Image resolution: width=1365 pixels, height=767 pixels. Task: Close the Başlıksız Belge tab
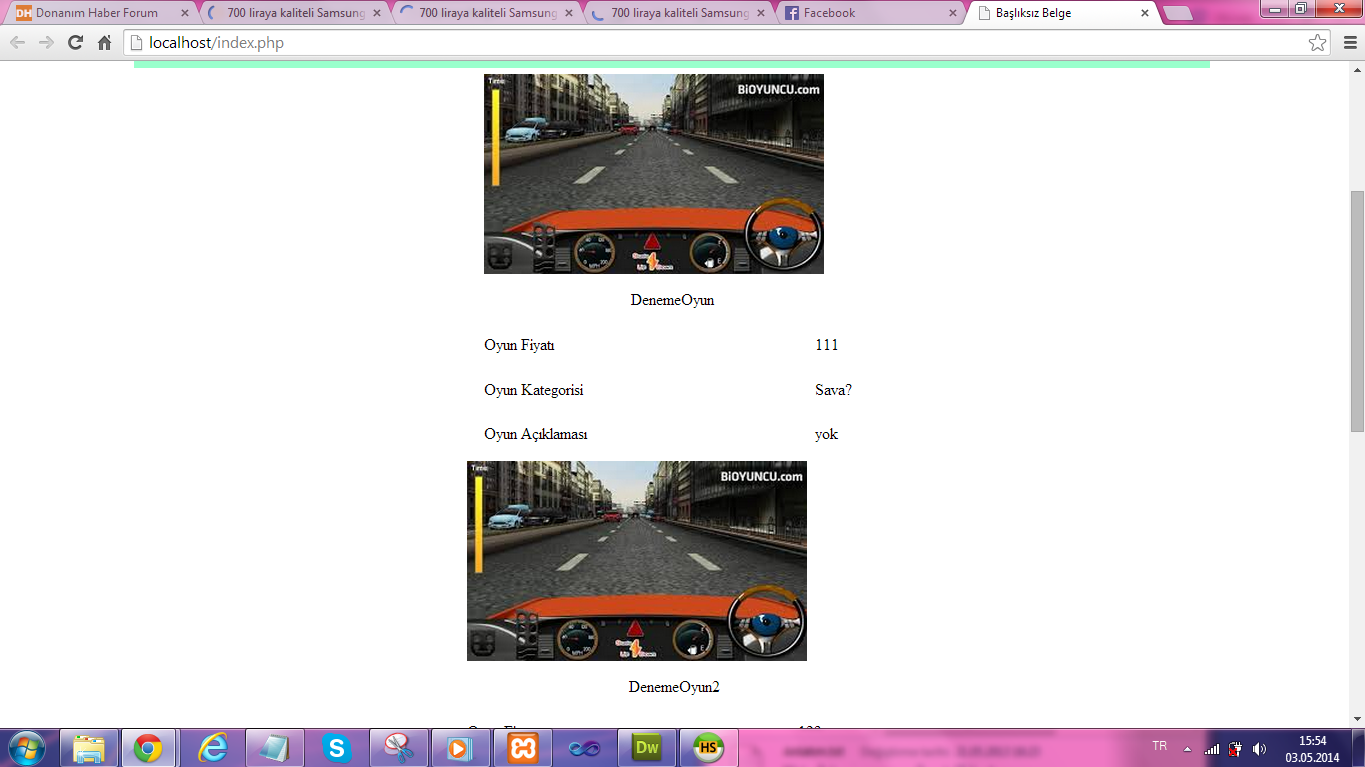pyautogui.click(x=1143, y=13)
